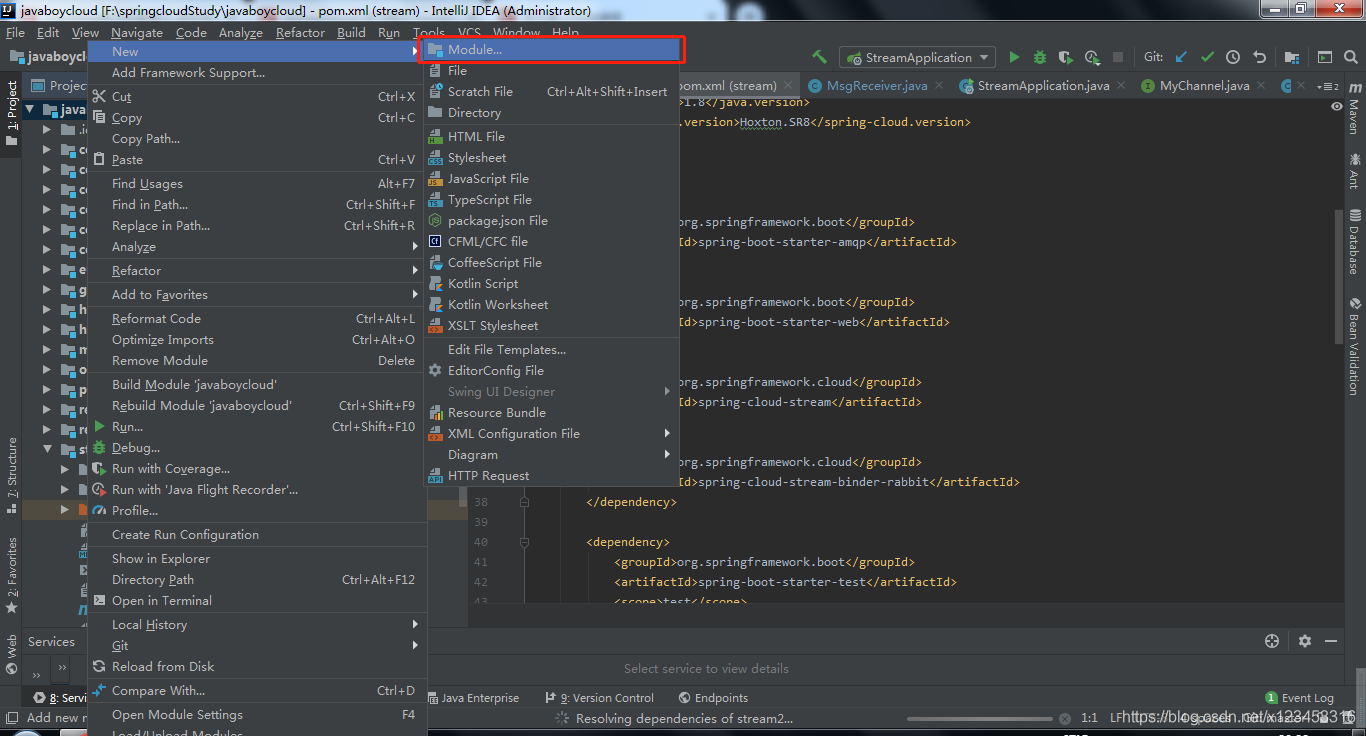
Task: Select Create Run Configuration in the context menu
Action: pos(257,534)
